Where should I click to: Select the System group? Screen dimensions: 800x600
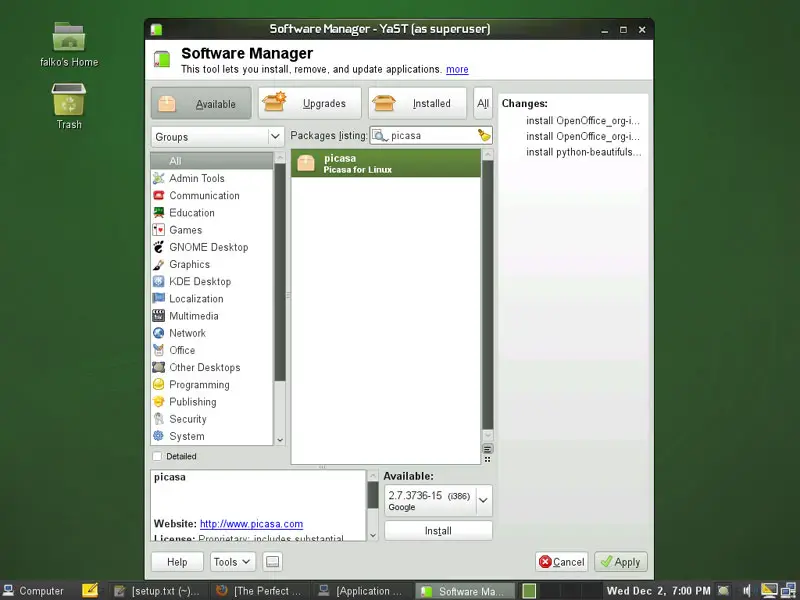[212, 436]
